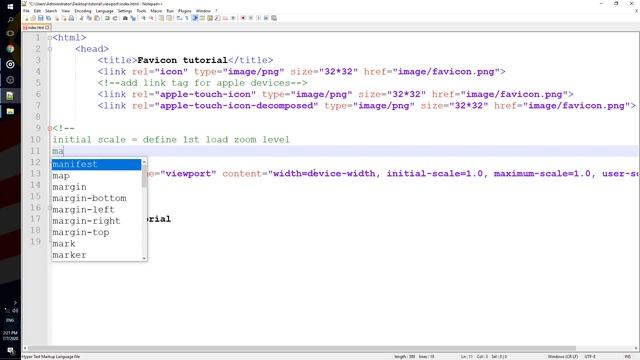This screenshot has height=360, width=640.
Task: Choose 'margin' in the autocomplete list
Action: (96, 187)
